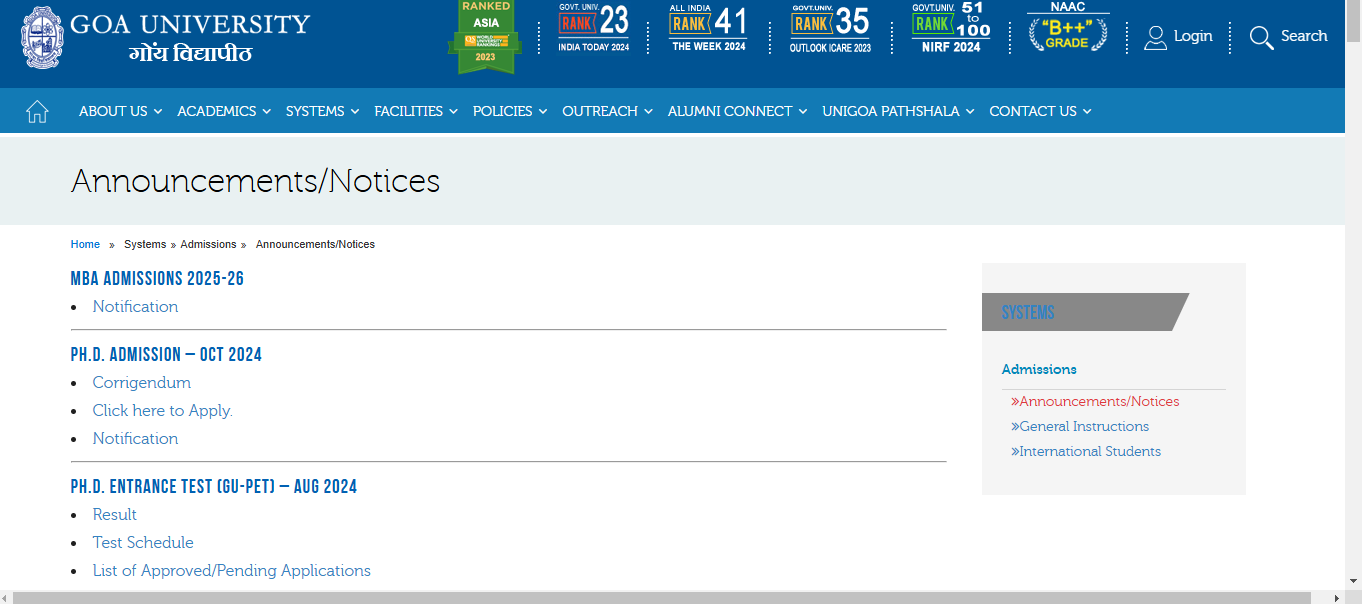Click the 'Click here to Apply.' link

162,411
